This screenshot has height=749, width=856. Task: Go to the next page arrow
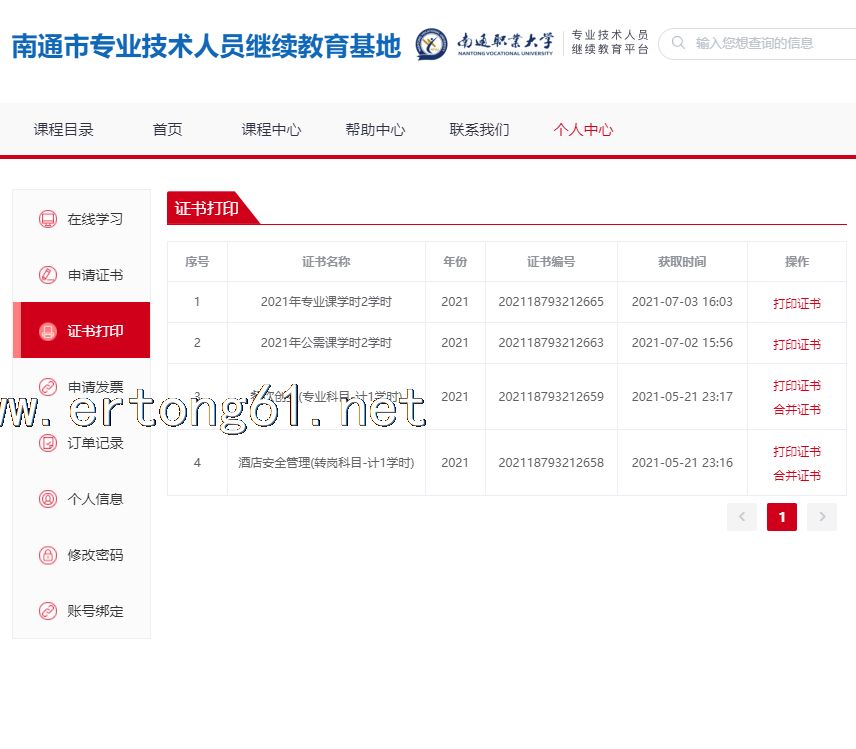[x=822, y=516]
